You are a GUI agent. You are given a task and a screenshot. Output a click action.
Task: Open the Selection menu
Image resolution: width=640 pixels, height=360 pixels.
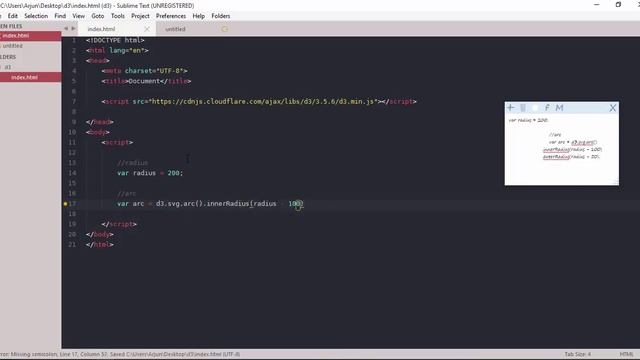pyautogui.click(x=36, y=16)
